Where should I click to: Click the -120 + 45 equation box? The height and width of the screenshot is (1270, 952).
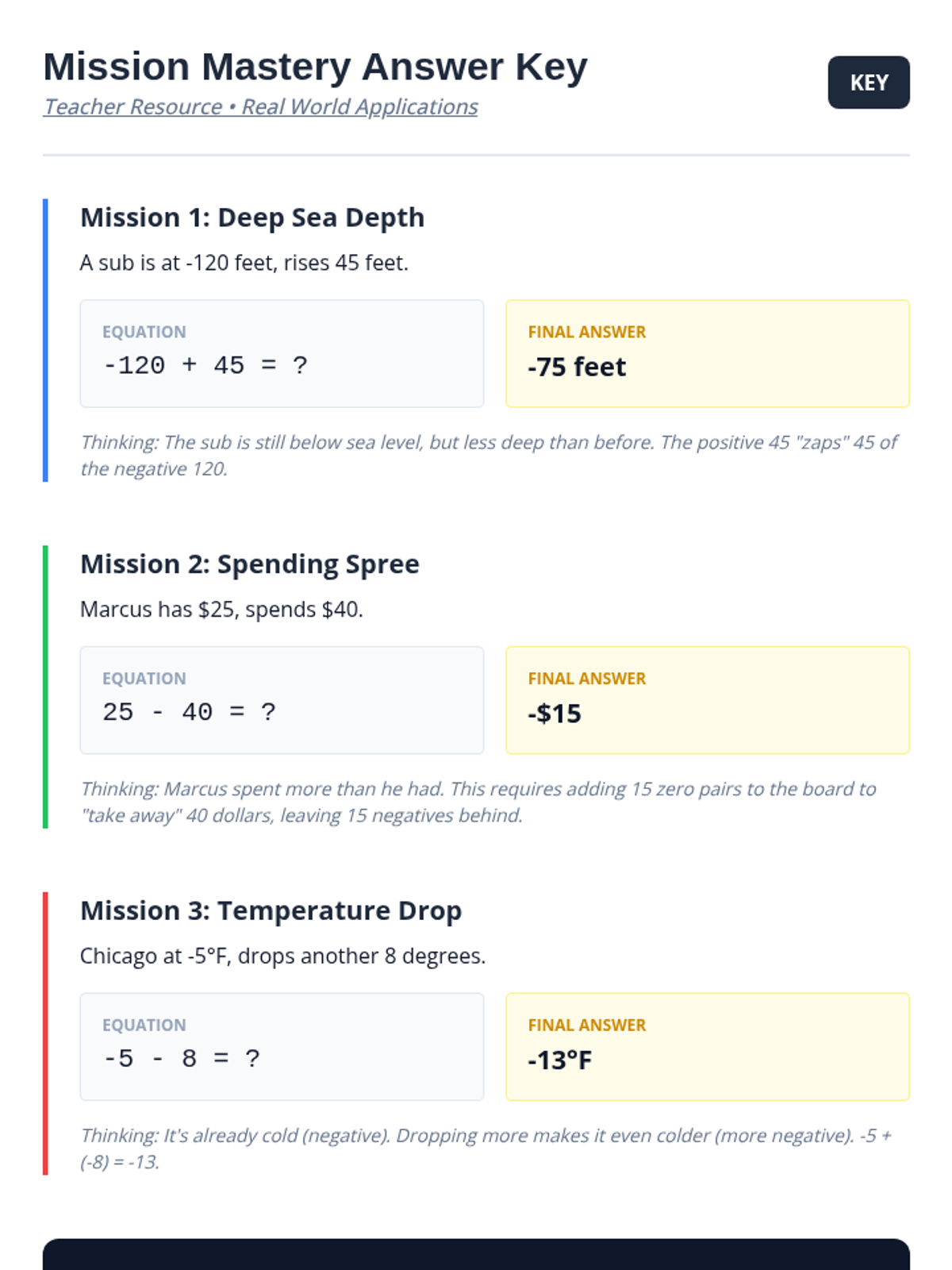(282, 354)
